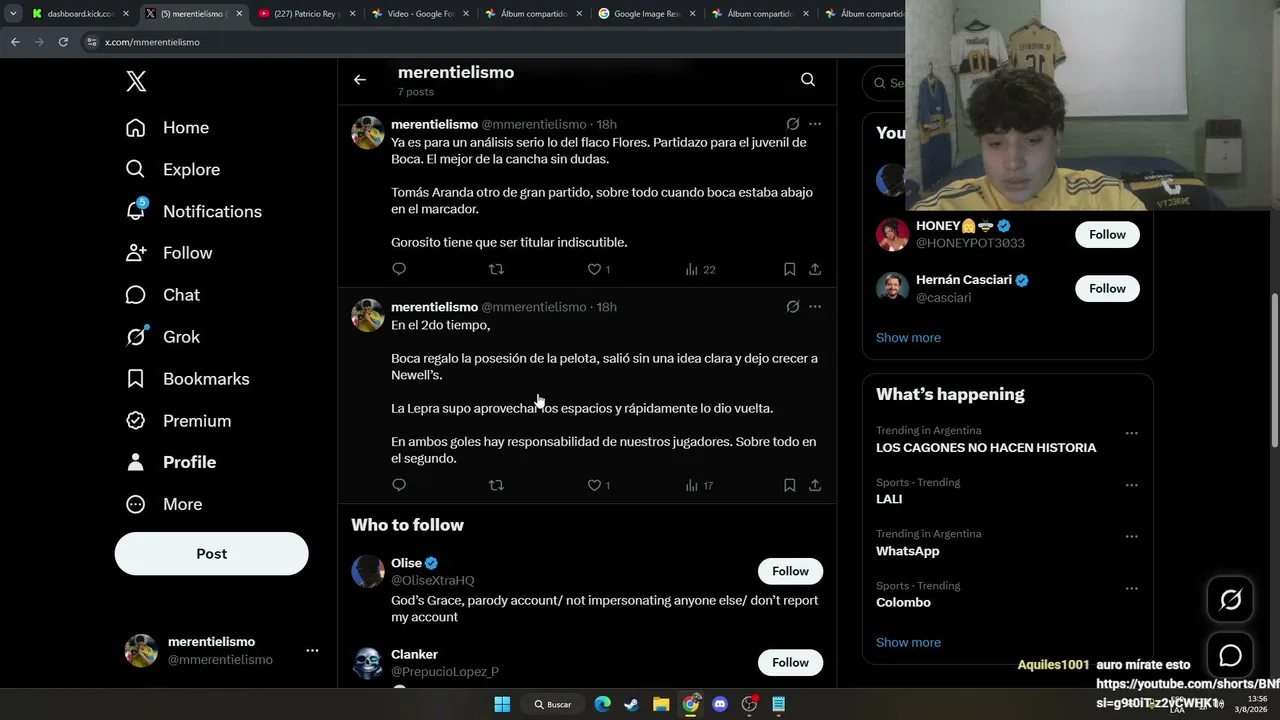Open the WhatsApp trending topic
Viewport: 1280px width, 720px height.
pos(908,551)
